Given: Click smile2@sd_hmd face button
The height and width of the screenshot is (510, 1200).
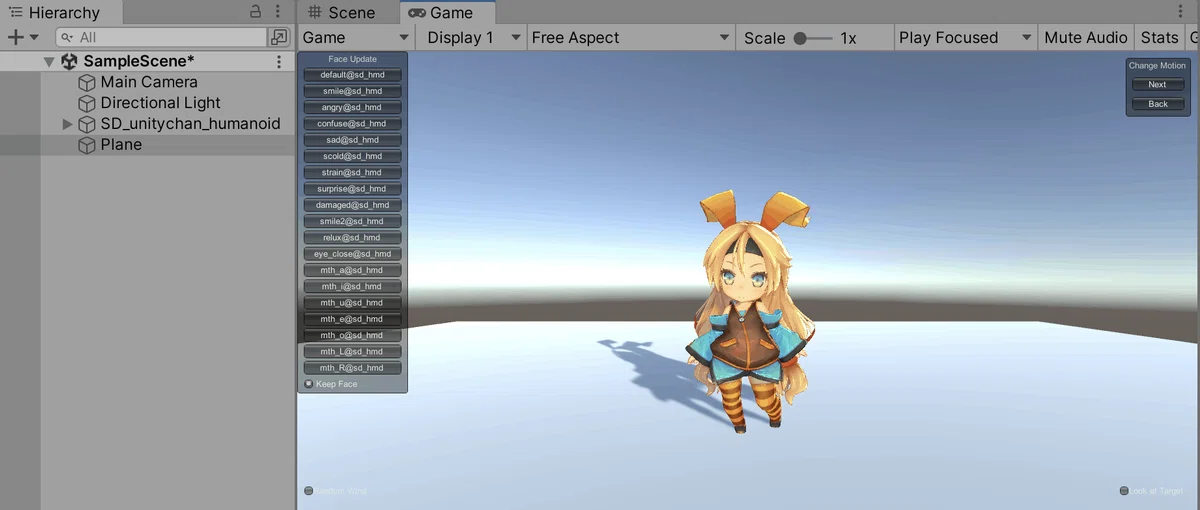Looking at the screenshot, I should coord(352,221).
